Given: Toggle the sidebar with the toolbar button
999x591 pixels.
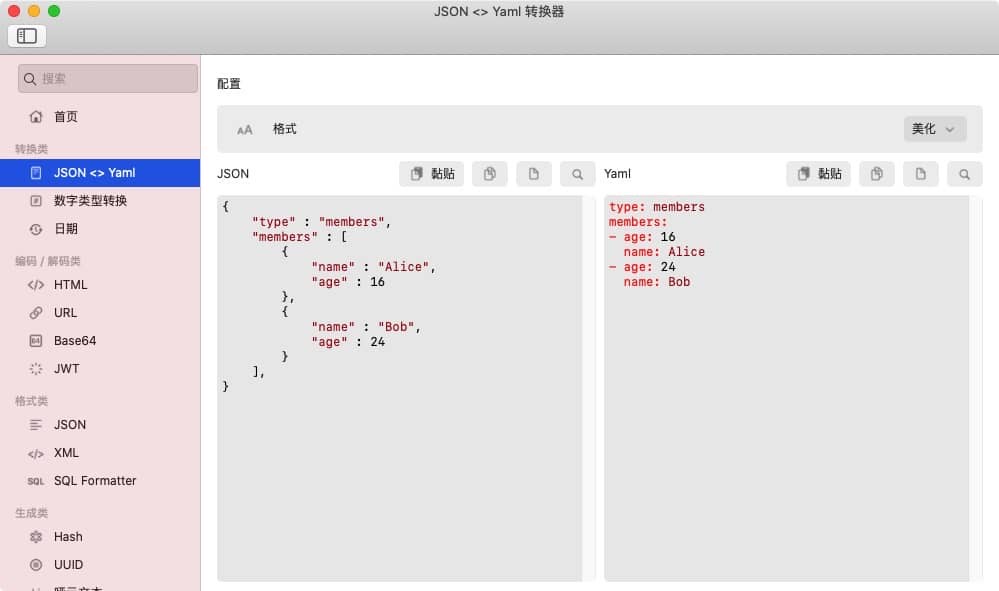Looking at the screenshot, I should pos(27,36).
